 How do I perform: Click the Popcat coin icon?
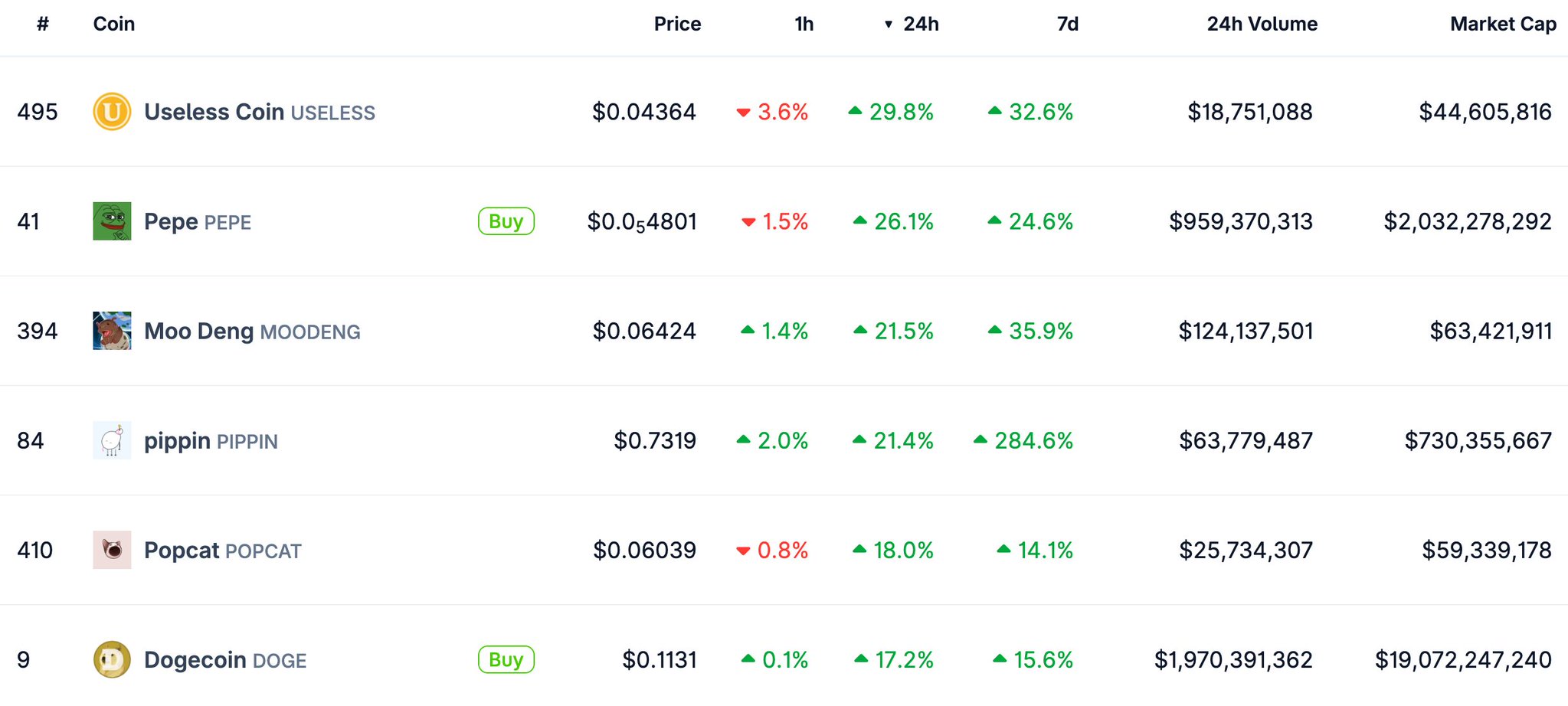[112, 550]
